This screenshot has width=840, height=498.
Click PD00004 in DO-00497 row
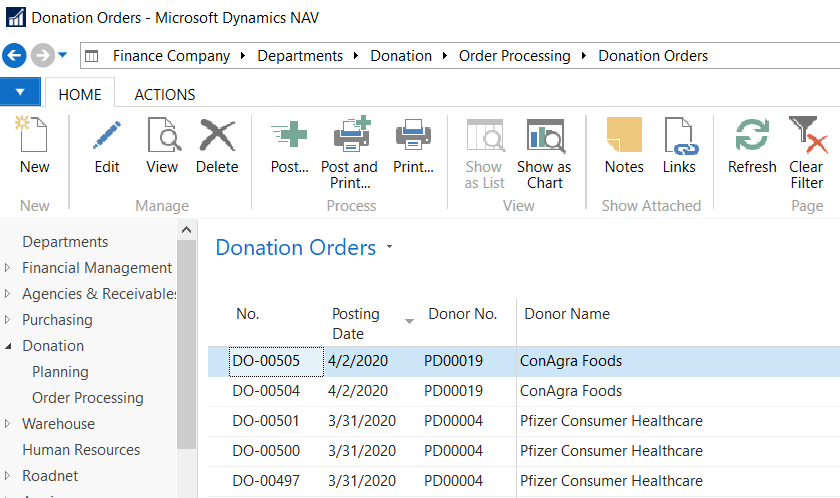tap(453, 481)
